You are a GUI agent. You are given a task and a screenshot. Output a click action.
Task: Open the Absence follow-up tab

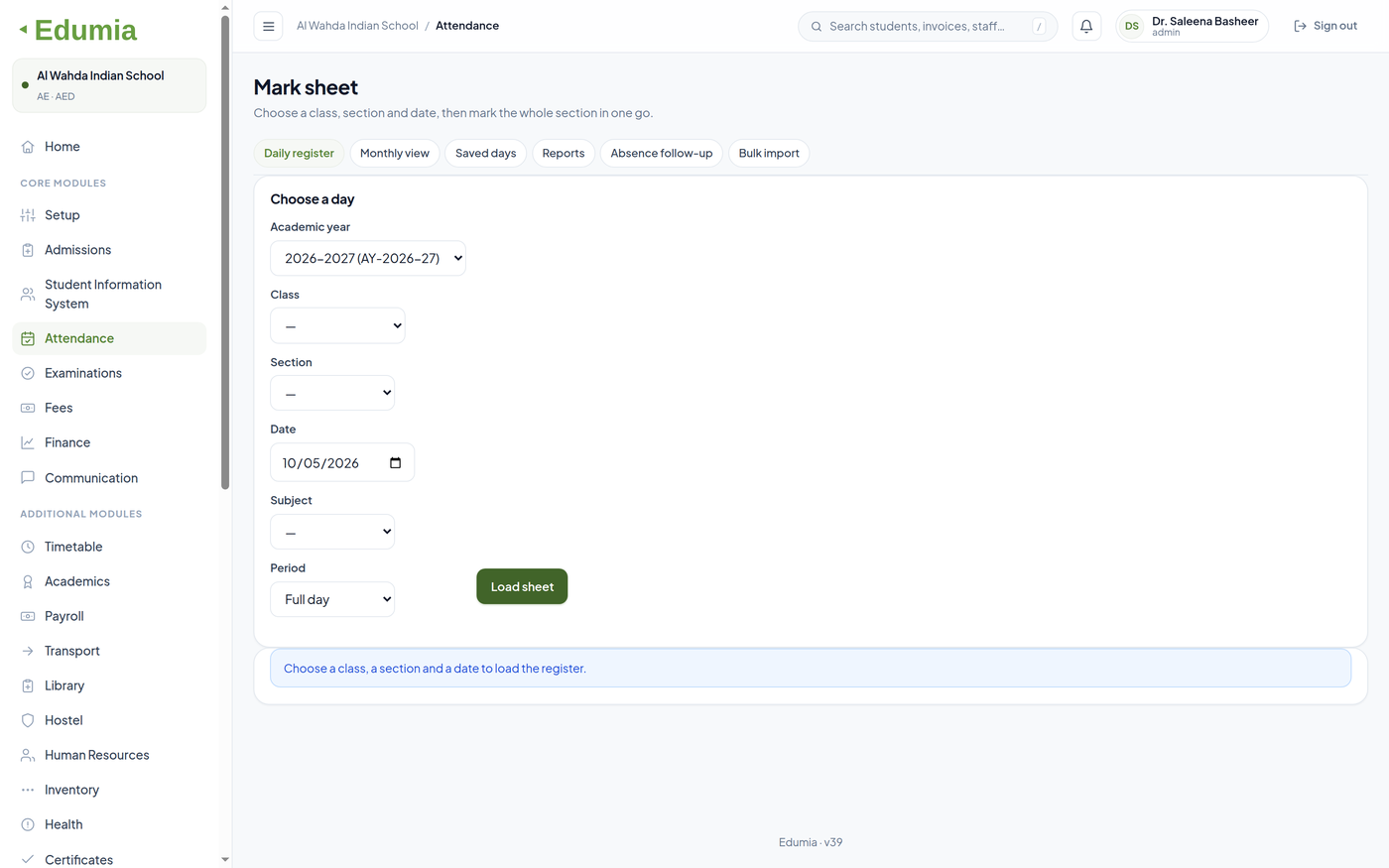coord(662,153)
